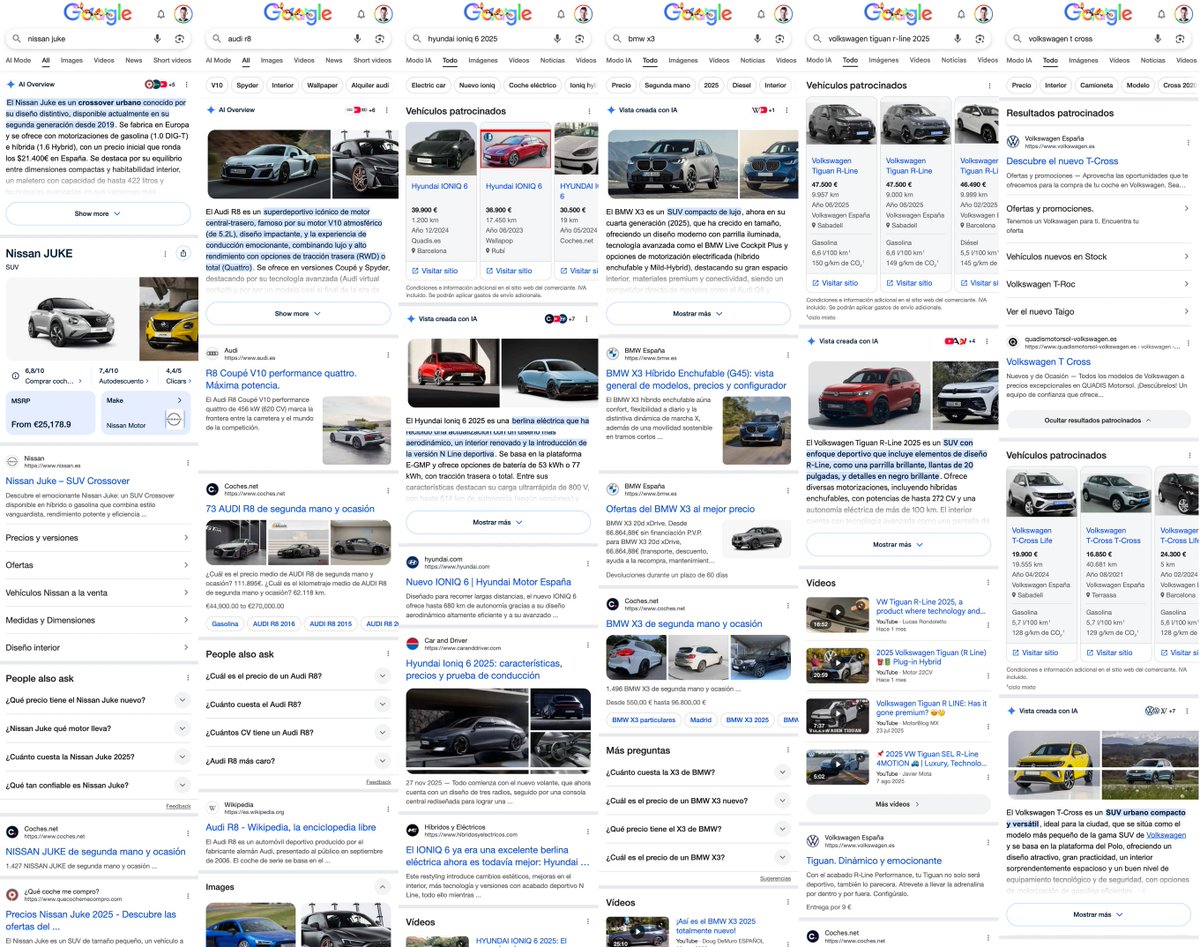Switch to Imágenes tab in the volkswagen t cross results
This screenshot has width=1200, height=947.
coord(1084,60)
